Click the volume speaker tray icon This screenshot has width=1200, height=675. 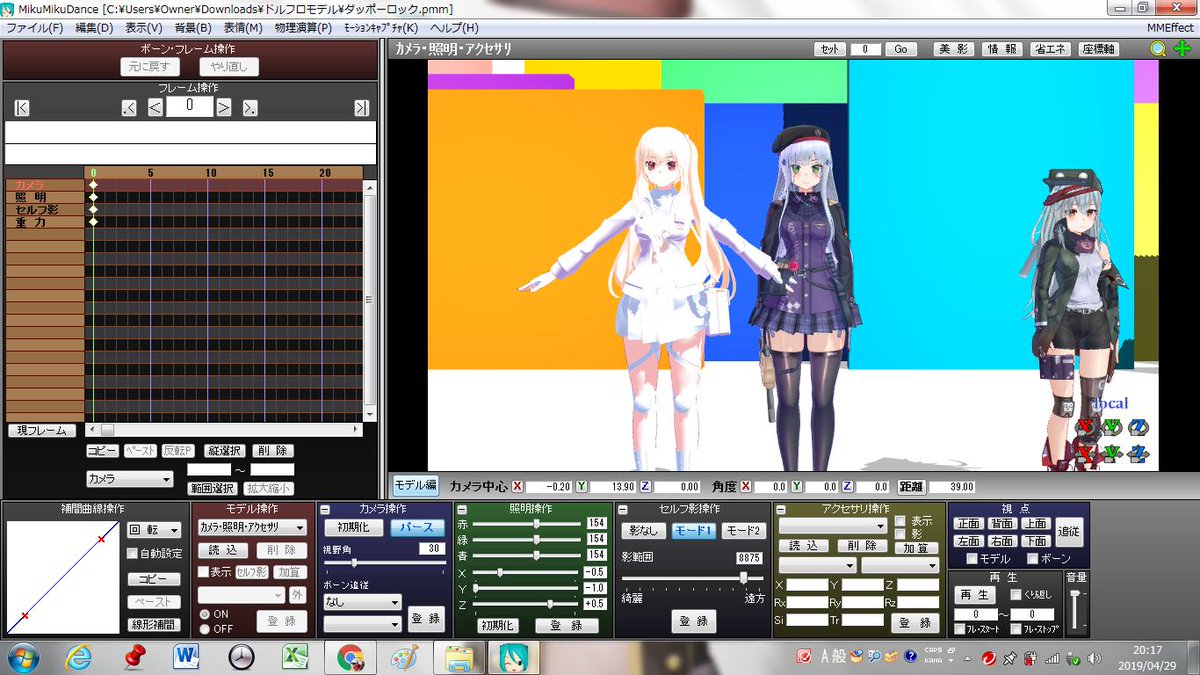(x=1094, y=658)
